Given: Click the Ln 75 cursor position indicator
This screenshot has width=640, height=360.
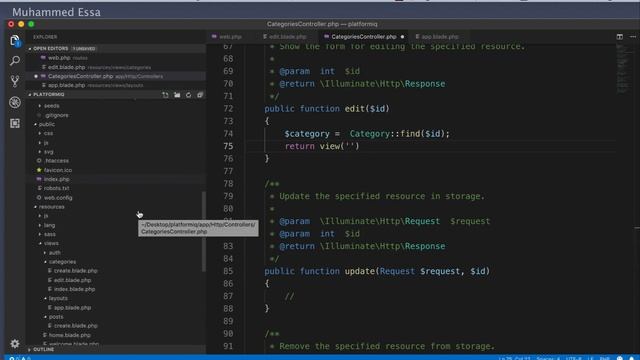Looking at the screenshot, I should 514,358.
